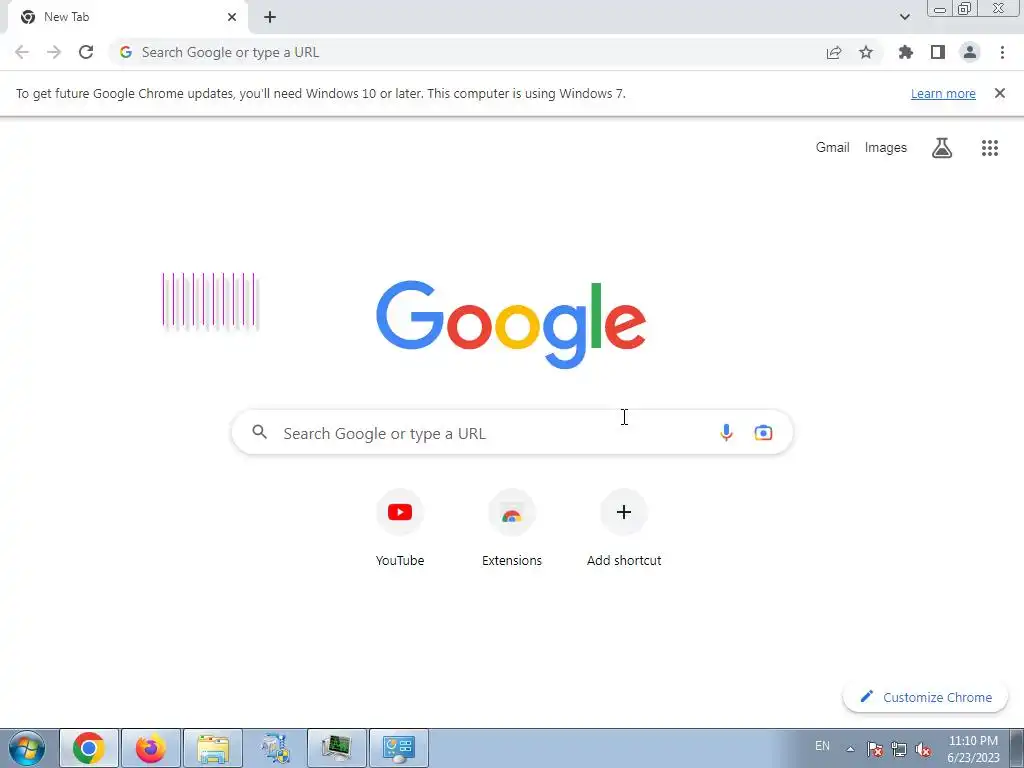The image size is (1024, 768).
Task: Open the side panel
Action: click(938, 52)
